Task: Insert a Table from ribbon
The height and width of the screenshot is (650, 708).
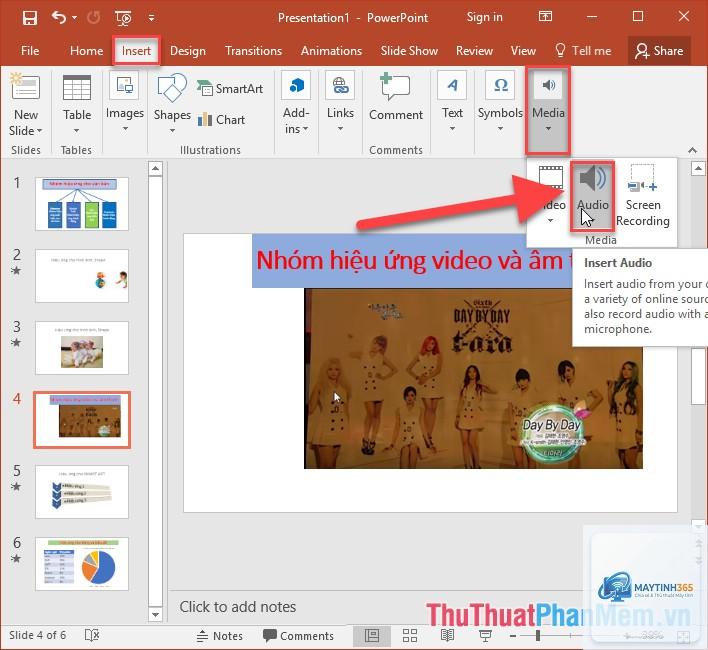Action: (77, 104)
